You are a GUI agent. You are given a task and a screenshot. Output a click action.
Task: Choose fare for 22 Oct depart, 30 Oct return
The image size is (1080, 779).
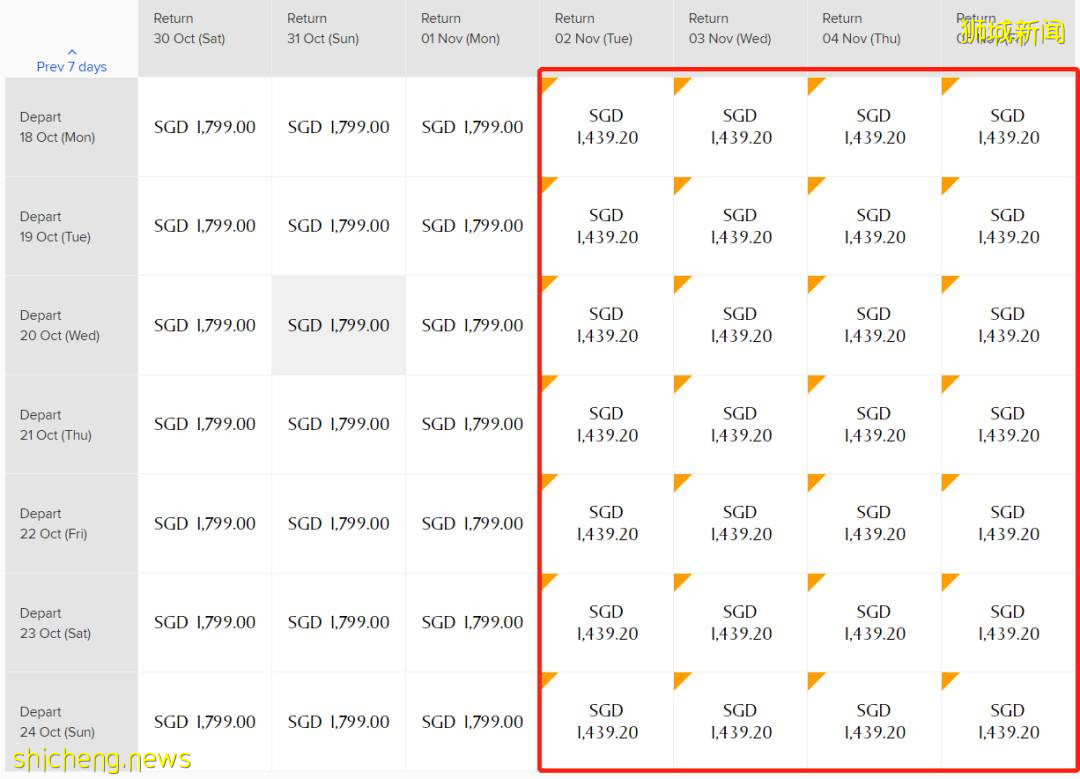tap(204, 523)
